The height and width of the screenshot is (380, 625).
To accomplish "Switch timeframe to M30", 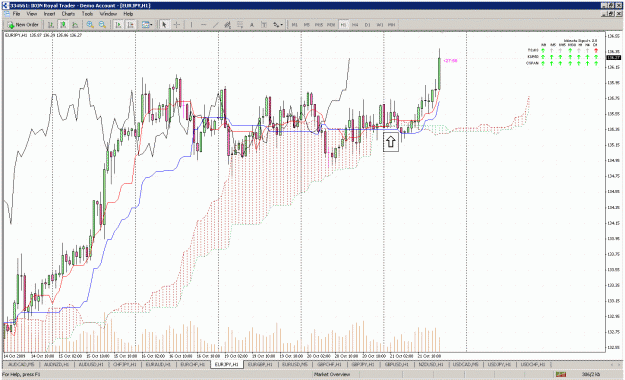I will coord(331,25).
